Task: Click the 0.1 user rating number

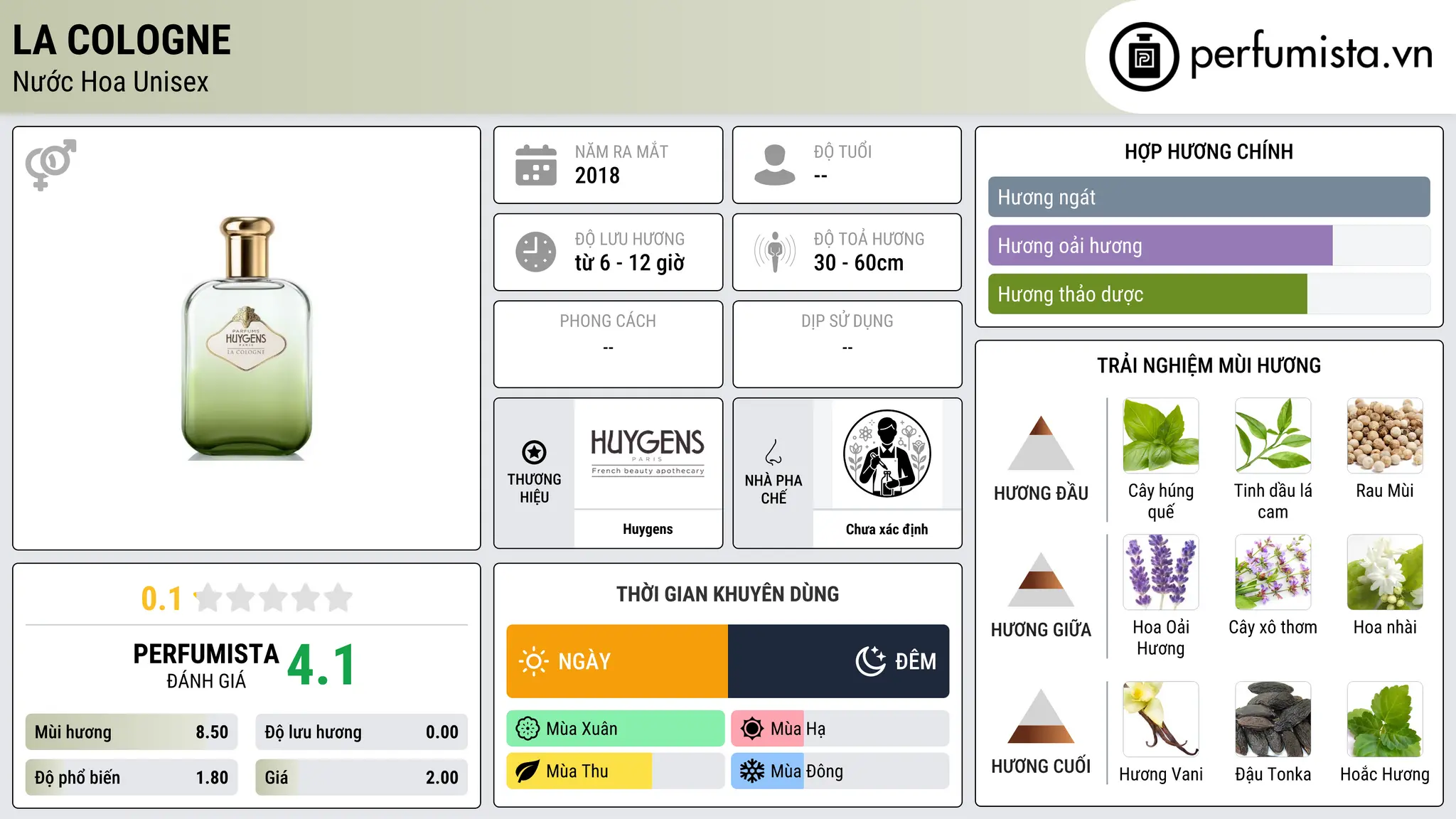Action: tap(161, 599)
